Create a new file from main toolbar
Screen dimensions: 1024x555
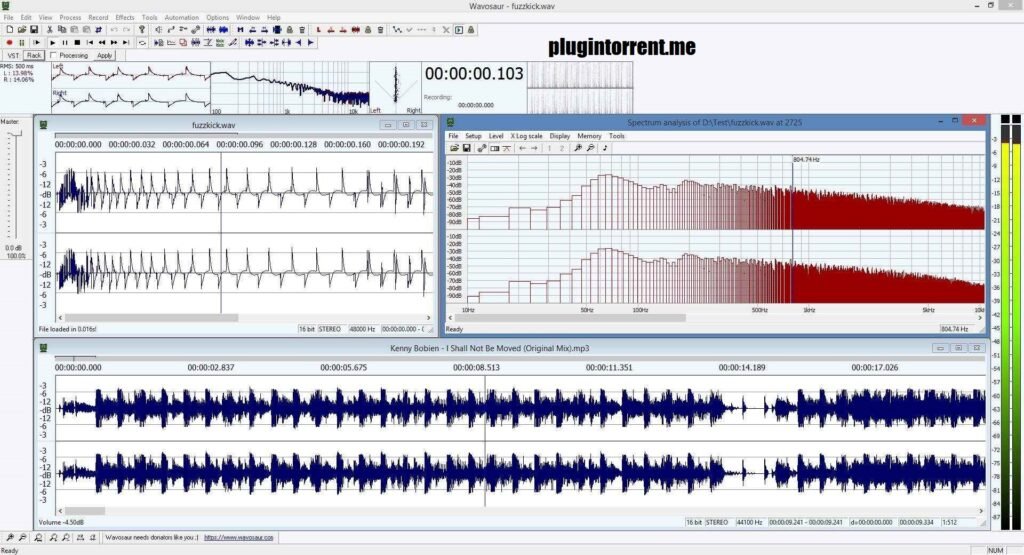point(10,29)
